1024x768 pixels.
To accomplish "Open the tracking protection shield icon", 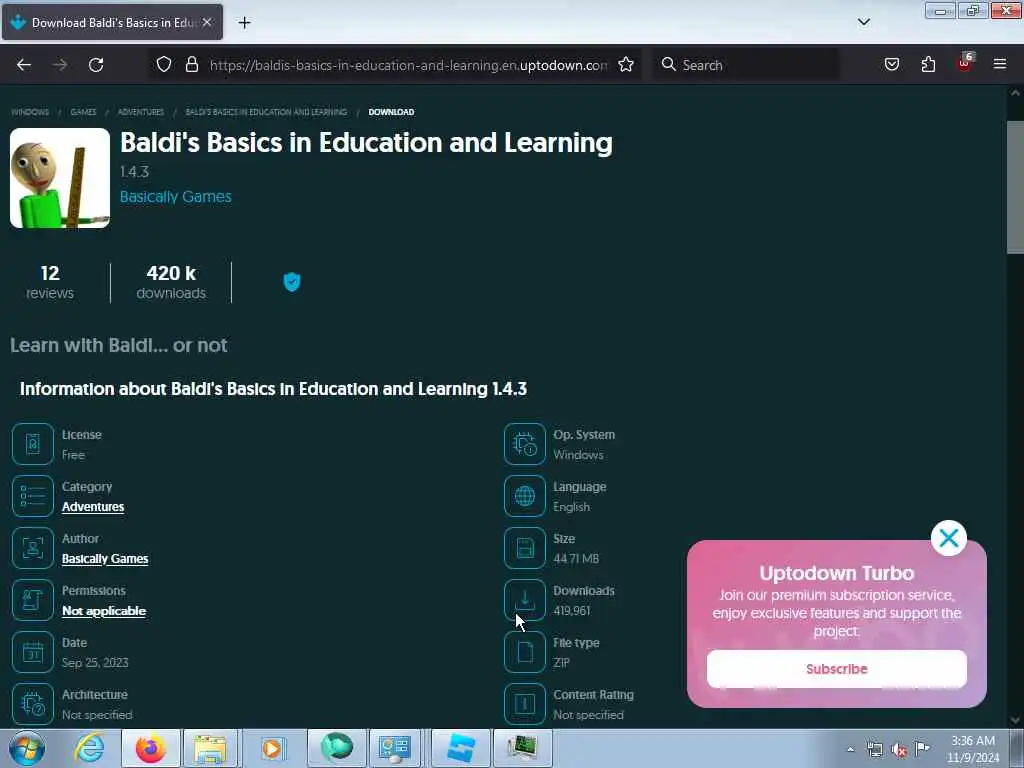I will tap(164, 64).
